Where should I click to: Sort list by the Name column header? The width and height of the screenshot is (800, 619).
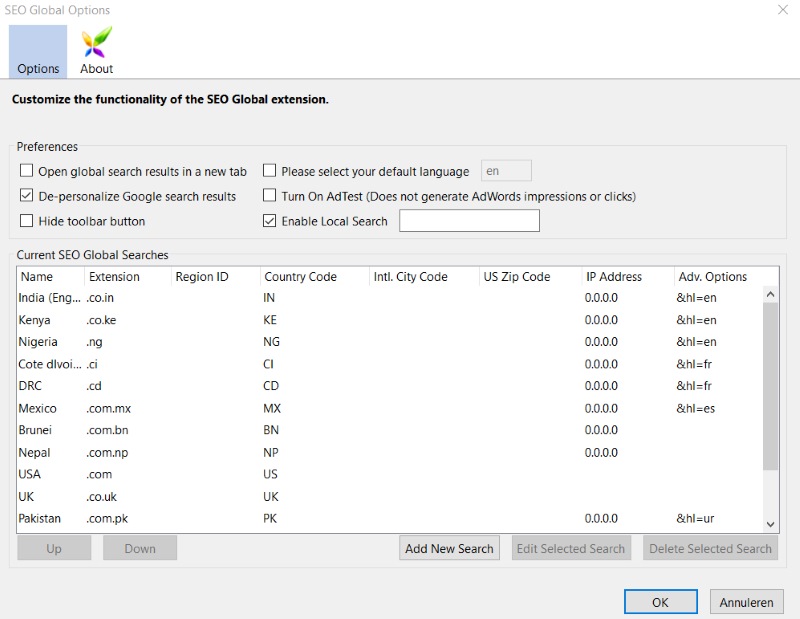[51, 277]
